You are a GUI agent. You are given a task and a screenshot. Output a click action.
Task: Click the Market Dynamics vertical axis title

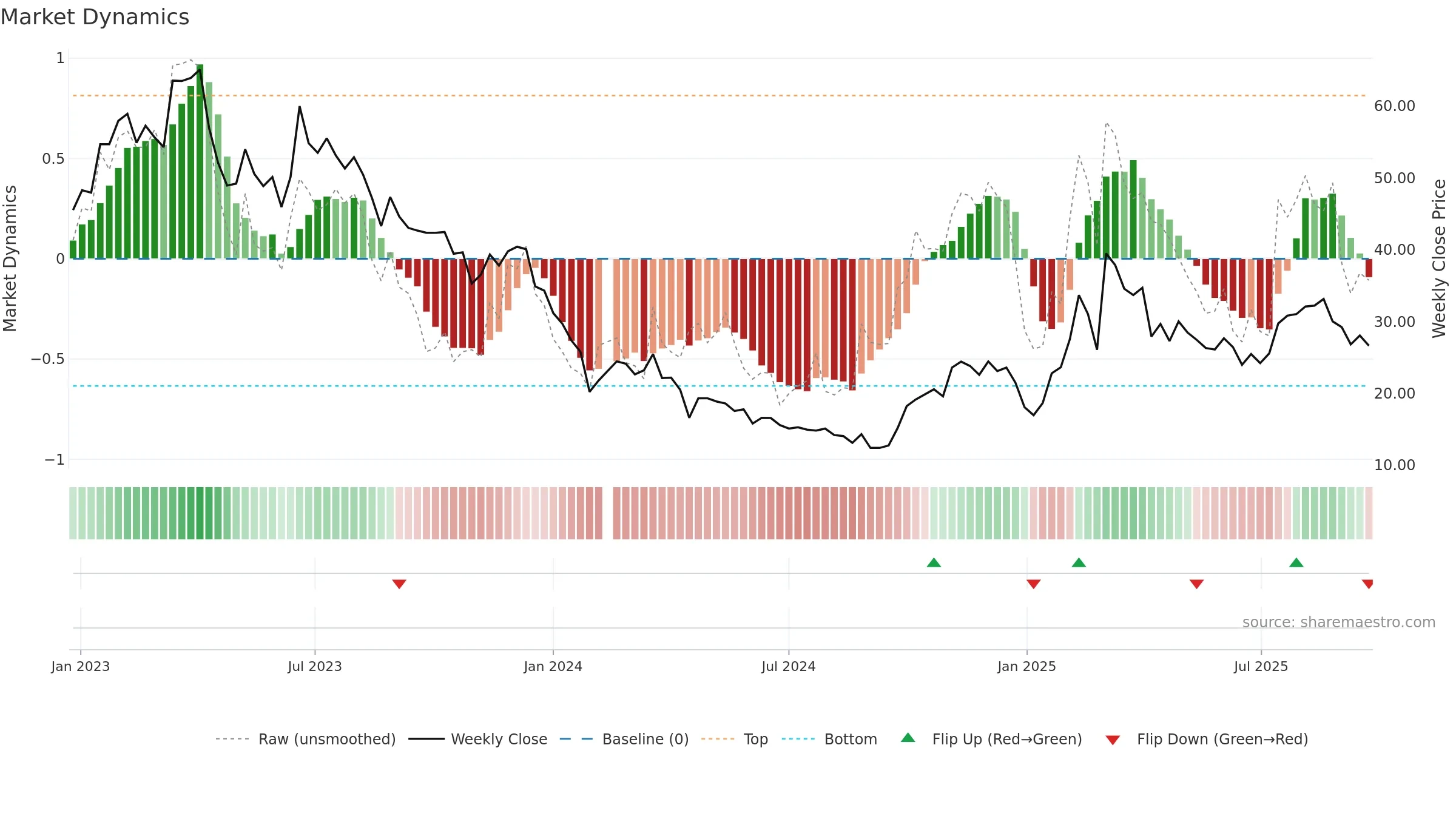[10, 258]
